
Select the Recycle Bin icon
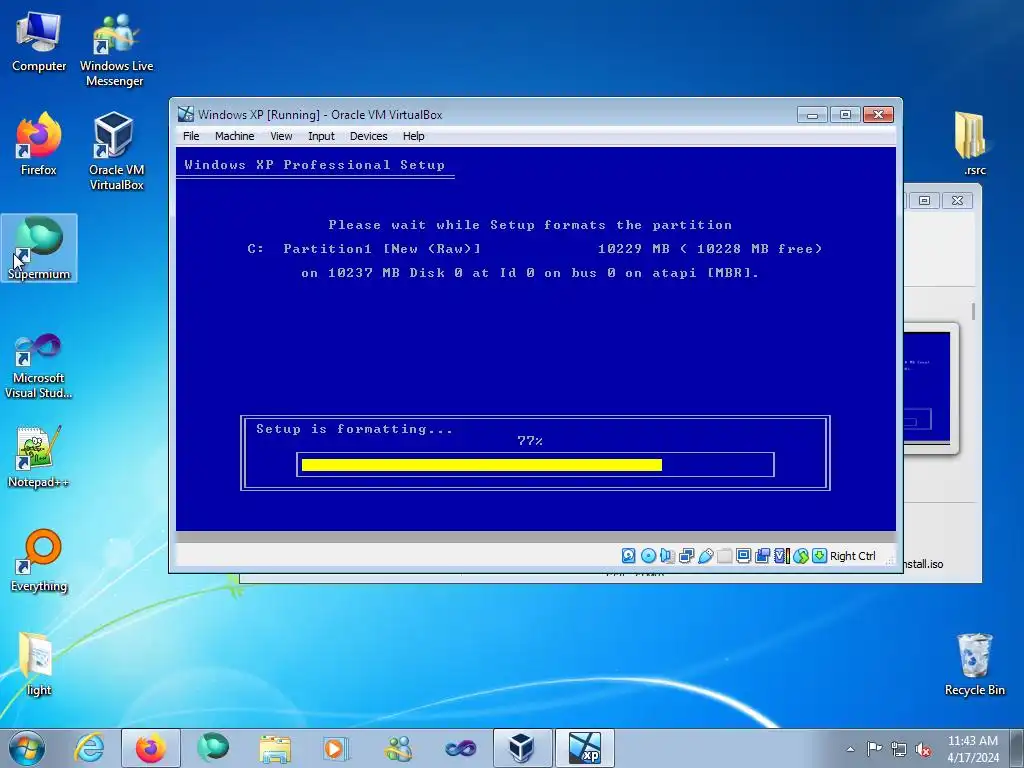click(974, 664)
